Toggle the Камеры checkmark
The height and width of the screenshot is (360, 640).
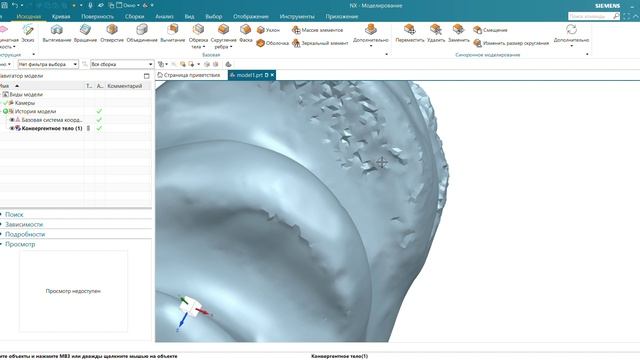(x=5, y=103)
